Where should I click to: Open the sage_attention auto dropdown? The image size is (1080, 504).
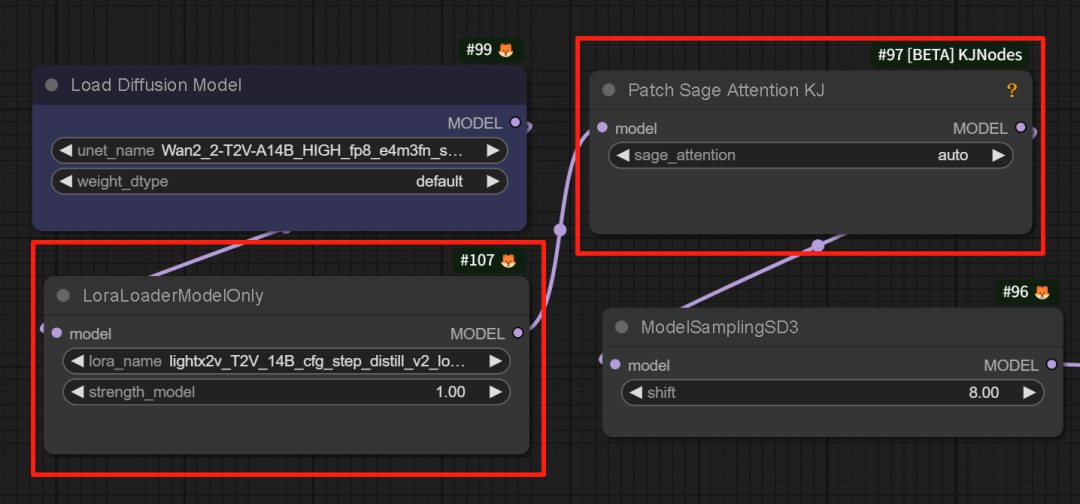(x=811, y=156)
